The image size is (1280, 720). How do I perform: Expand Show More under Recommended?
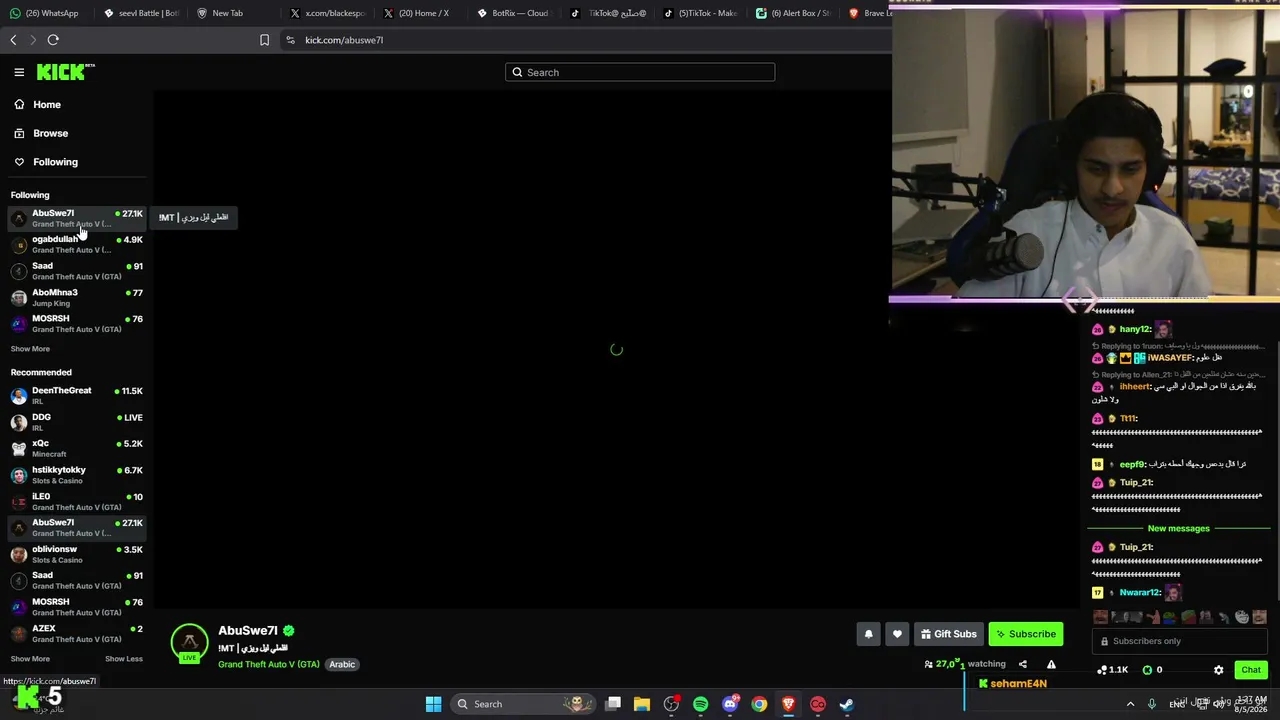(30, 659)
